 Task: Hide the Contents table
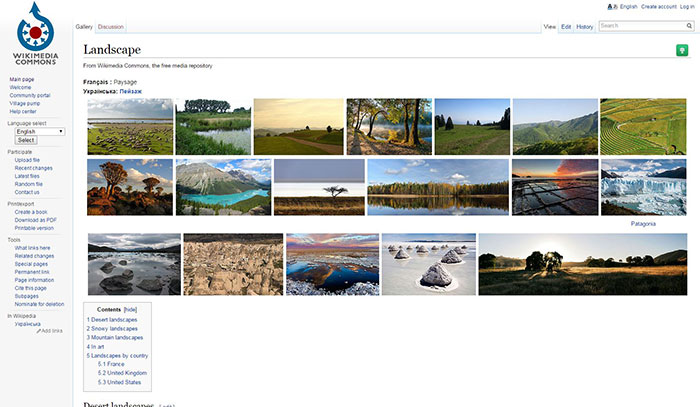[x=130, y=311]
